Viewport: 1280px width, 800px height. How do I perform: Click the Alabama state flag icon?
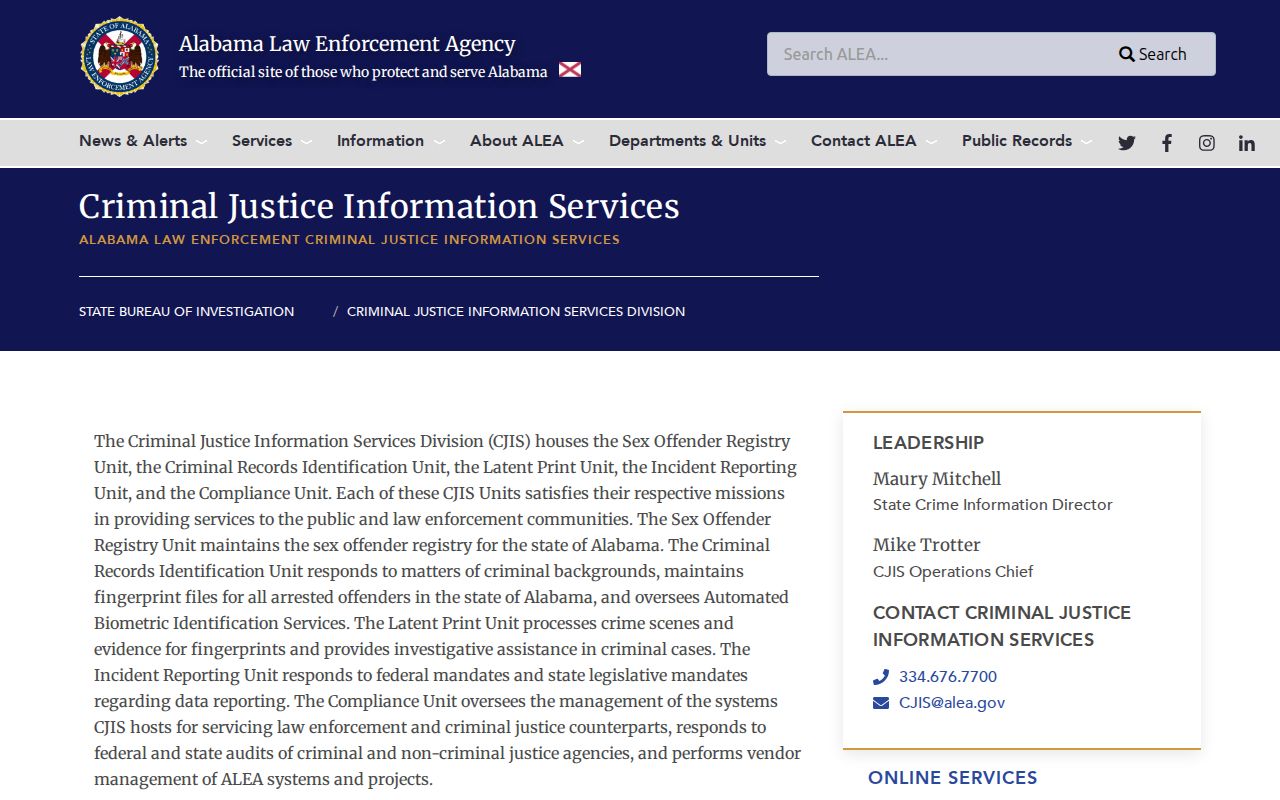pos(570,70)
